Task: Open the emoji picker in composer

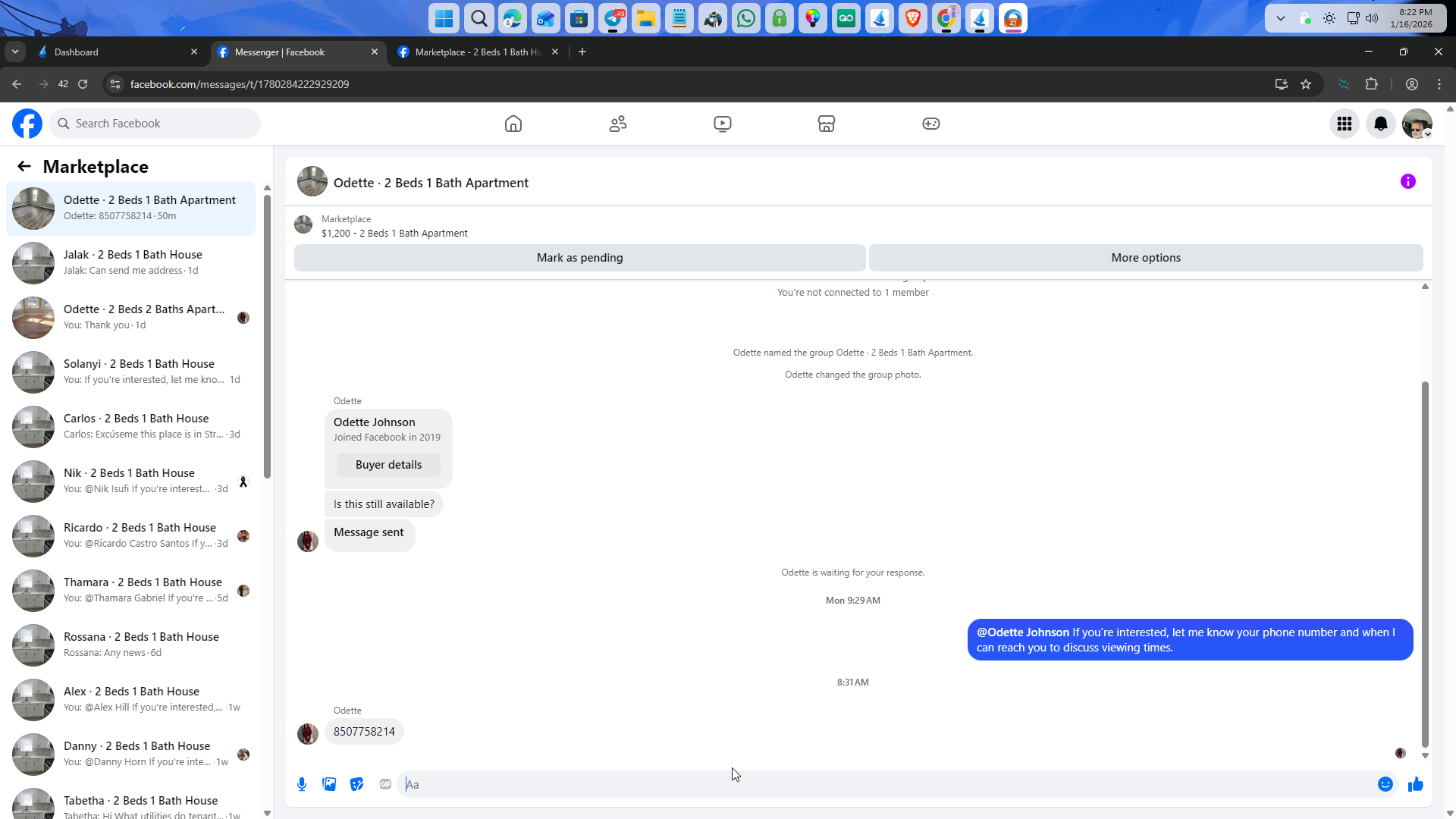Action: tap(1385, 784)
